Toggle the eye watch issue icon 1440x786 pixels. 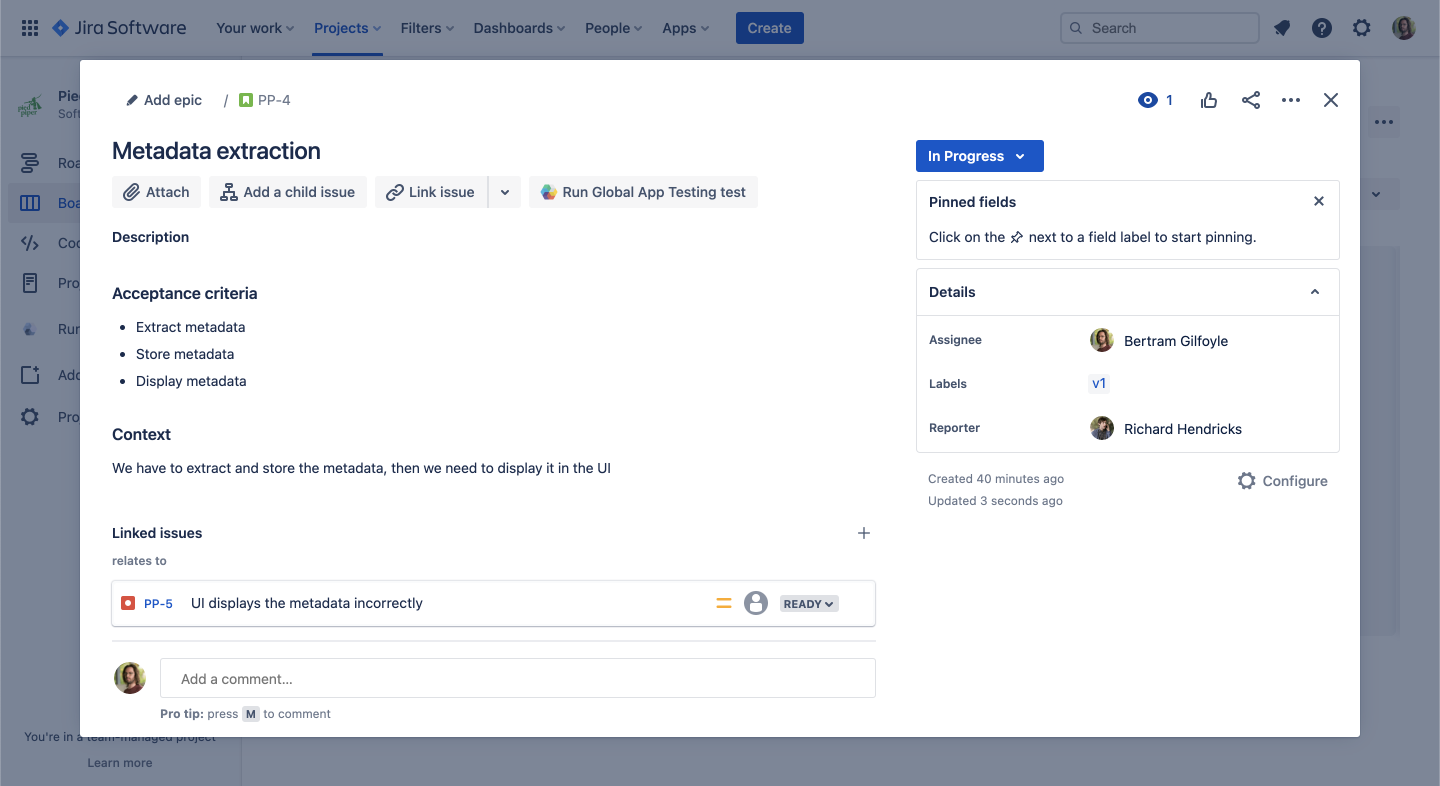tap(1148, 100)
